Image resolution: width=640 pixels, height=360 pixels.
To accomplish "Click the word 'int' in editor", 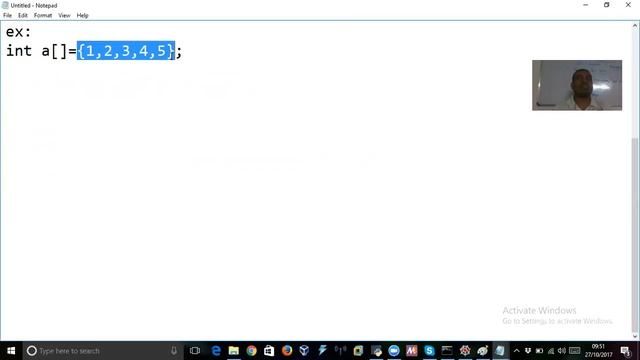I will [x=19, y=51].
